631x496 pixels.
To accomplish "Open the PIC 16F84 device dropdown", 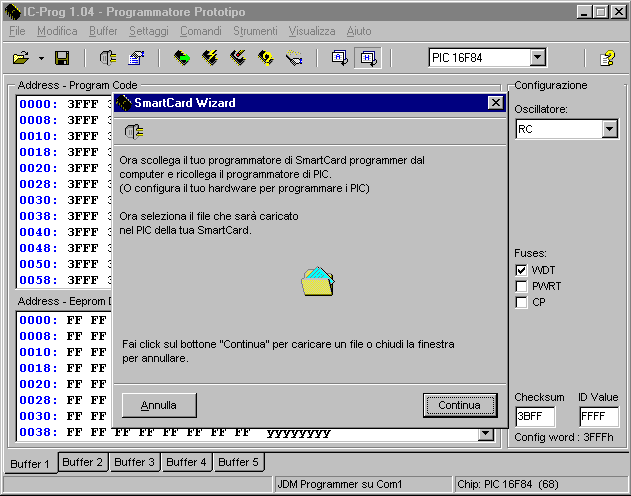I will coord(538,58).
